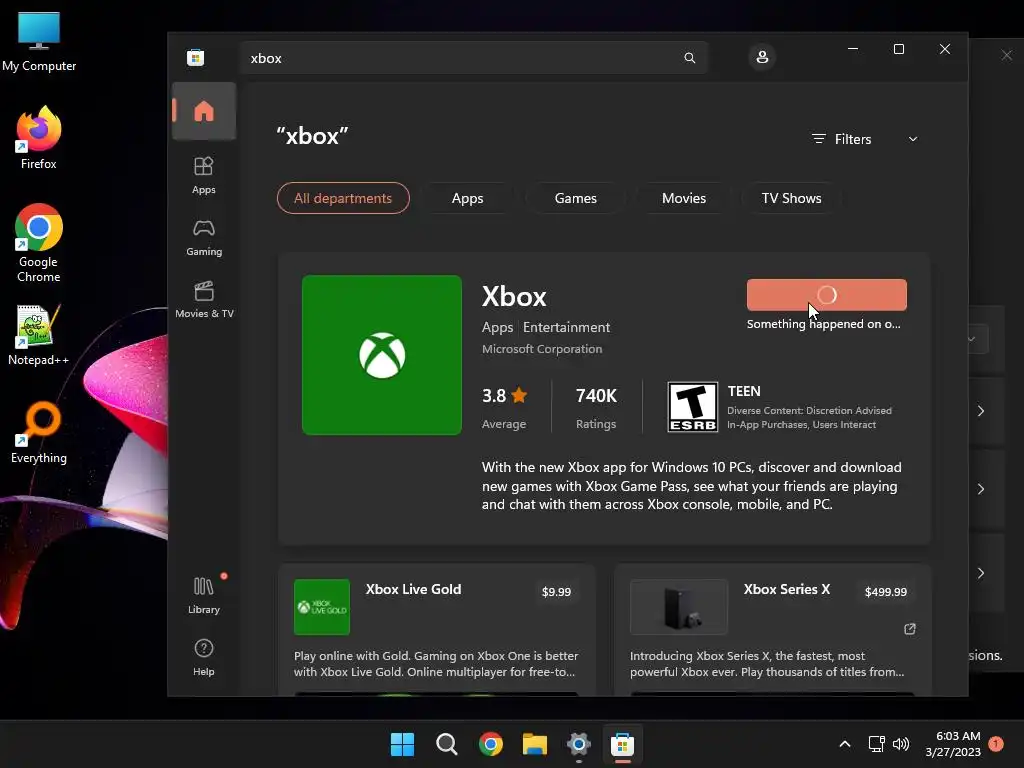Viewport: 1024px width, 768px height.
Task: Open My Computer desktop icon
Action: click(39, 42)
